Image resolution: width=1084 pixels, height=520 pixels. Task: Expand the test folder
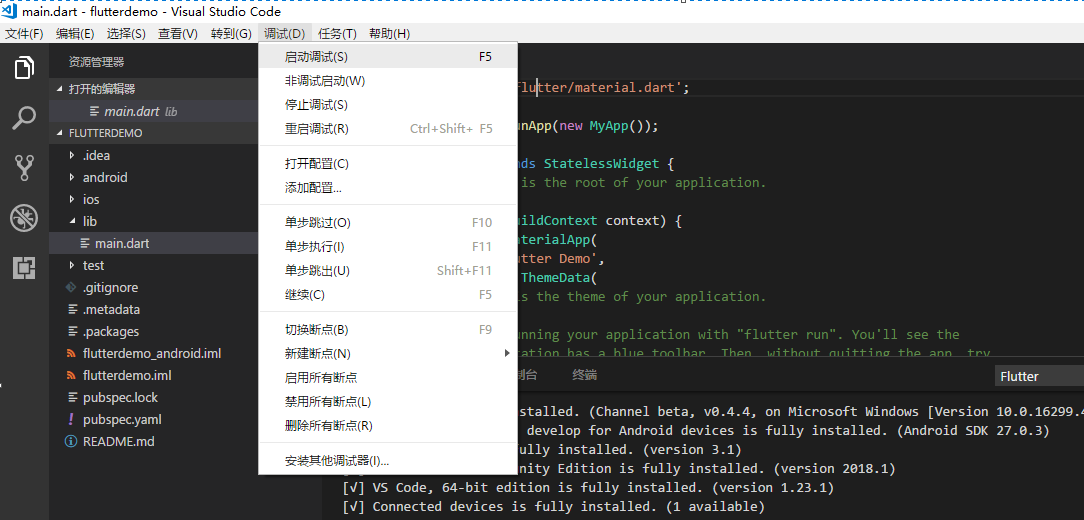[x=72, y=266]
